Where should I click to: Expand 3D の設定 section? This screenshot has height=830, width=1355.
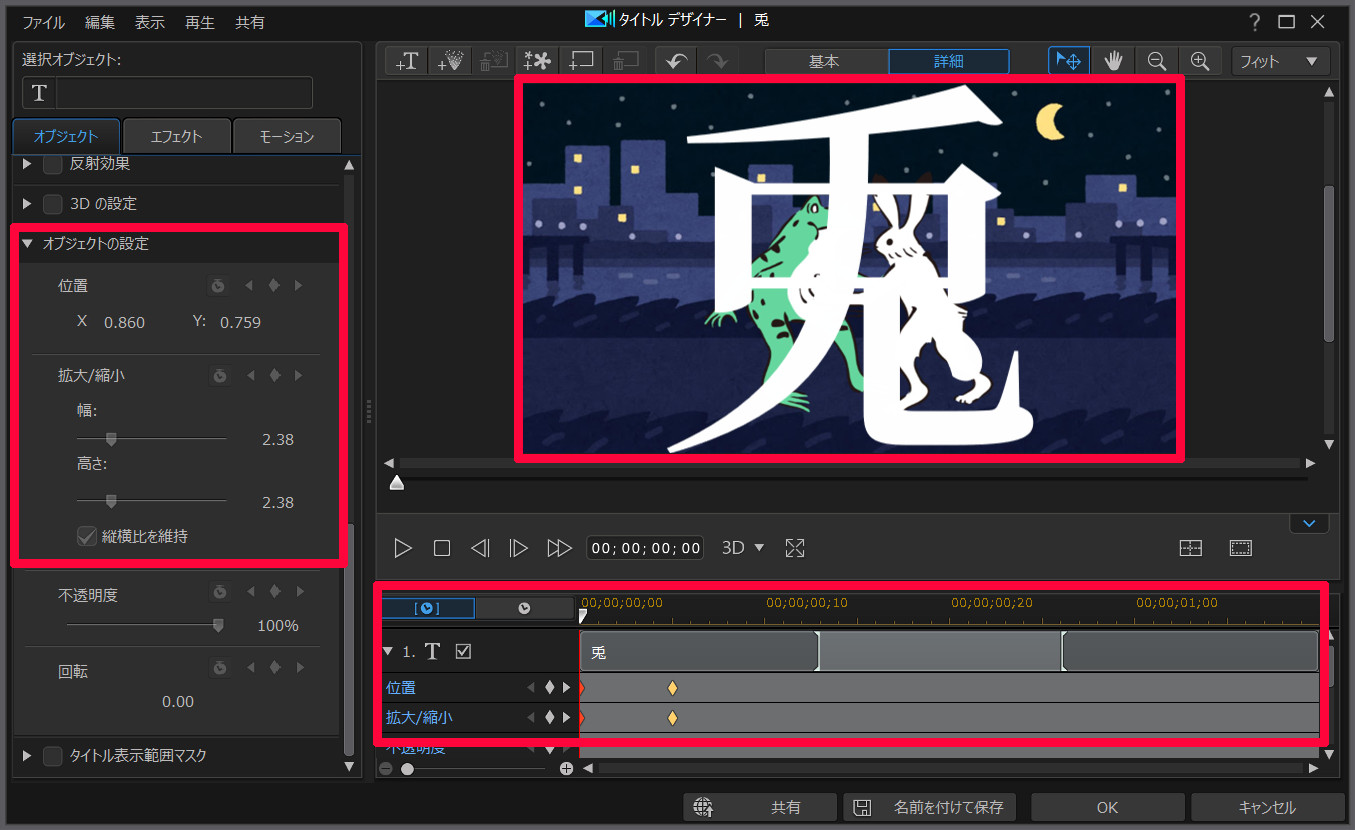point(27,204)
